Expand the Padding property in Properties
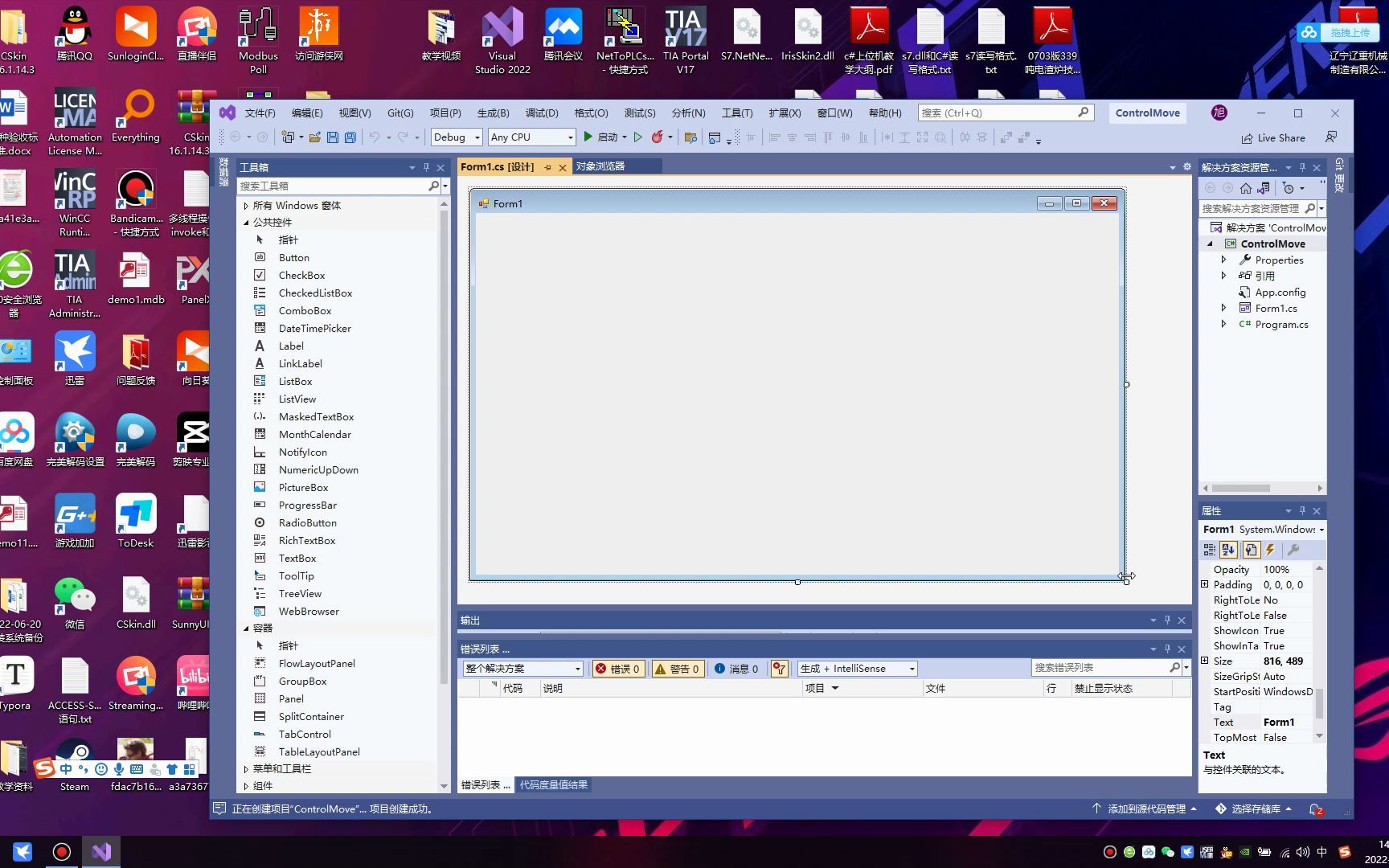The width and height of the screenshot is (1389, 868). pos(1205,584)
